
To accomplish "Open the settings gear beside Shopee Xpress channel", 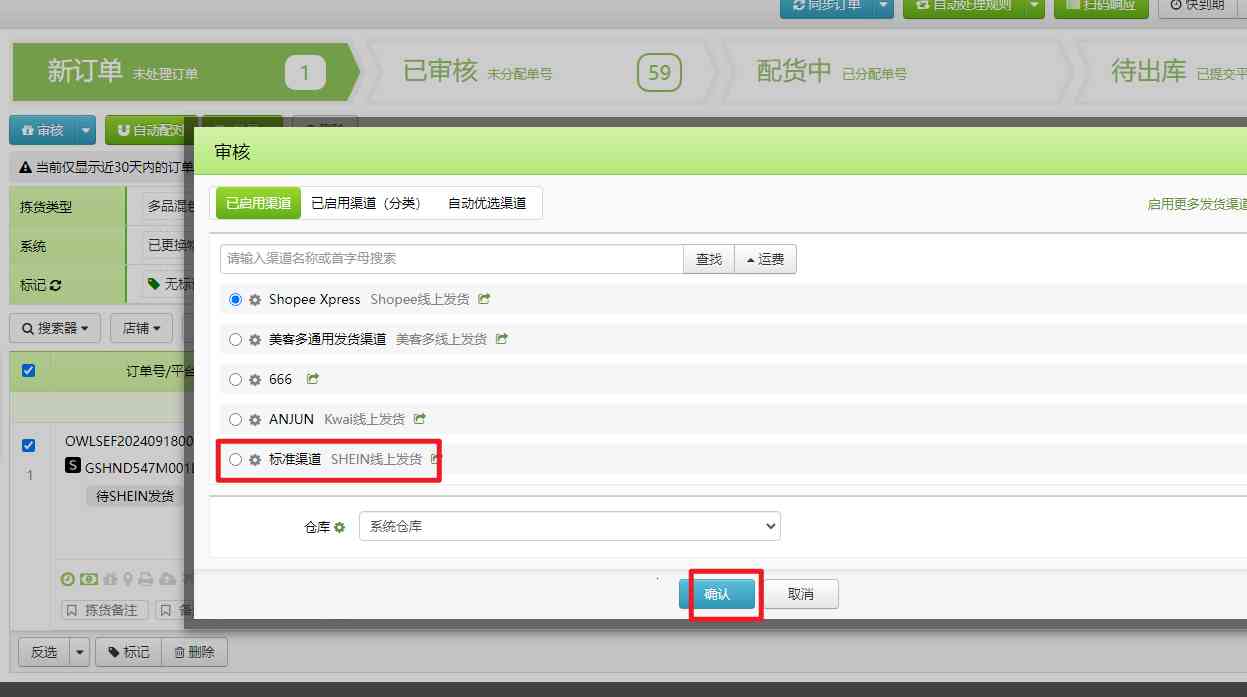I will (255, 299).
